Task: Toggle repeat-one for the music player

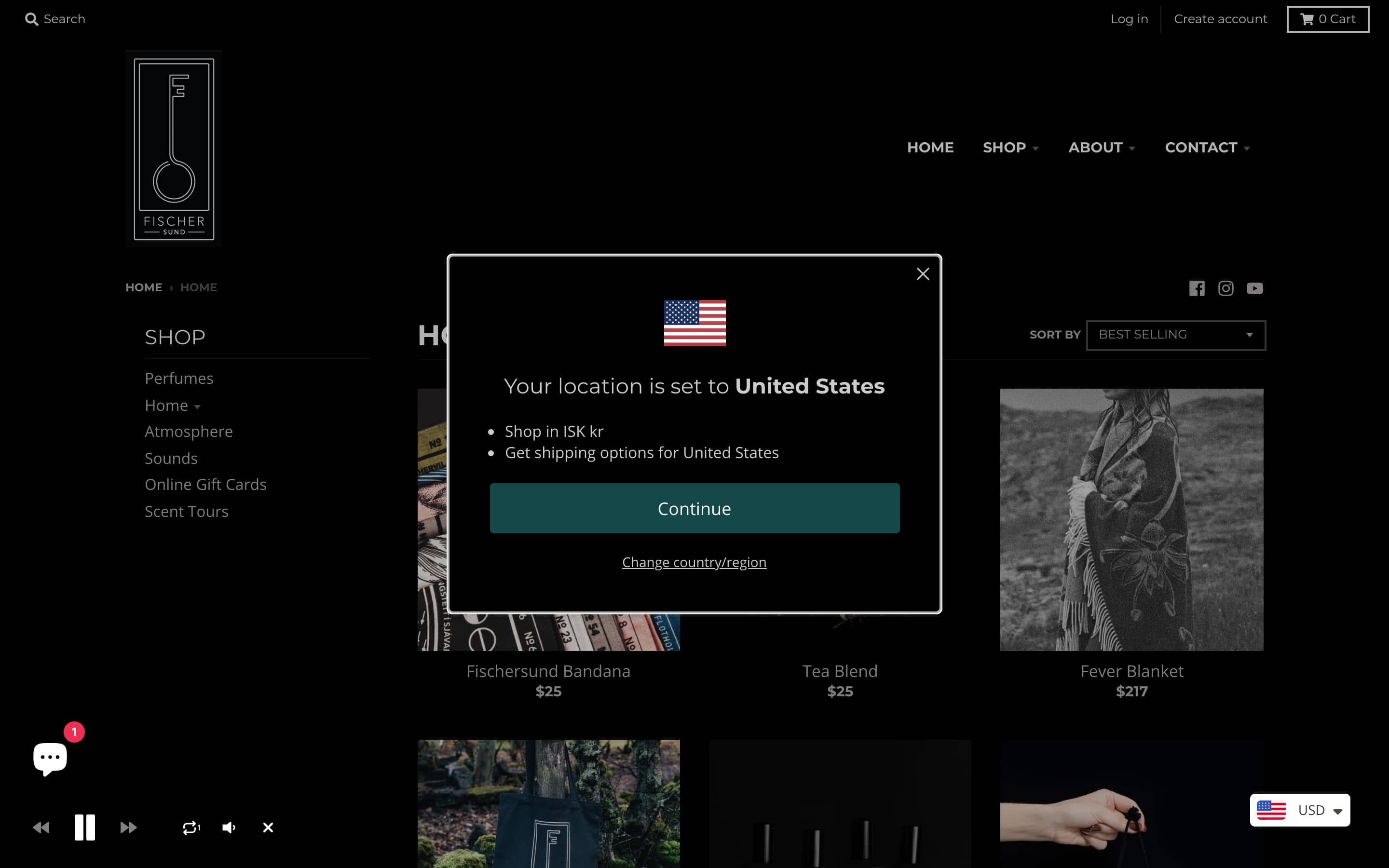Action: [191, 827]
